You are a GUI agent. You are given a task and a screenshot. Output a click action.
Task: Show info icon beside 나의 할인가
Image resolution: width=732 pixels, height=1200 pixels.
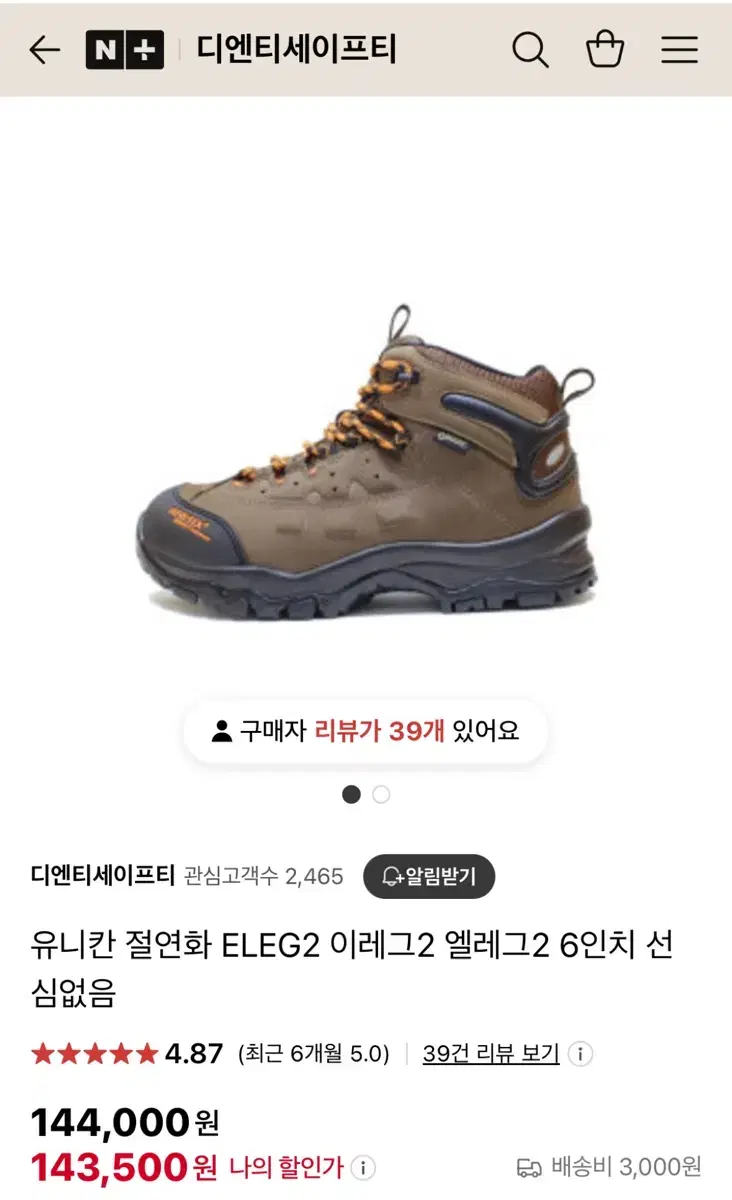click(x=364, y=1167)
